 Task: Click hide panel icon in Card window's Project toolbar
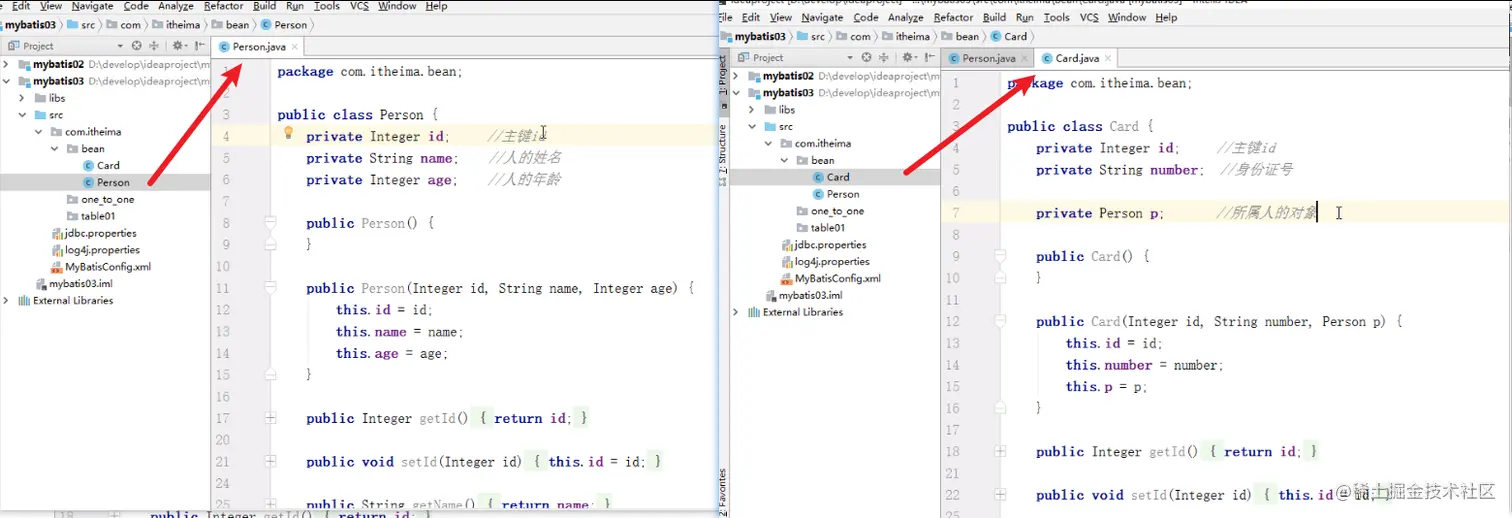[x=928, y=57]
